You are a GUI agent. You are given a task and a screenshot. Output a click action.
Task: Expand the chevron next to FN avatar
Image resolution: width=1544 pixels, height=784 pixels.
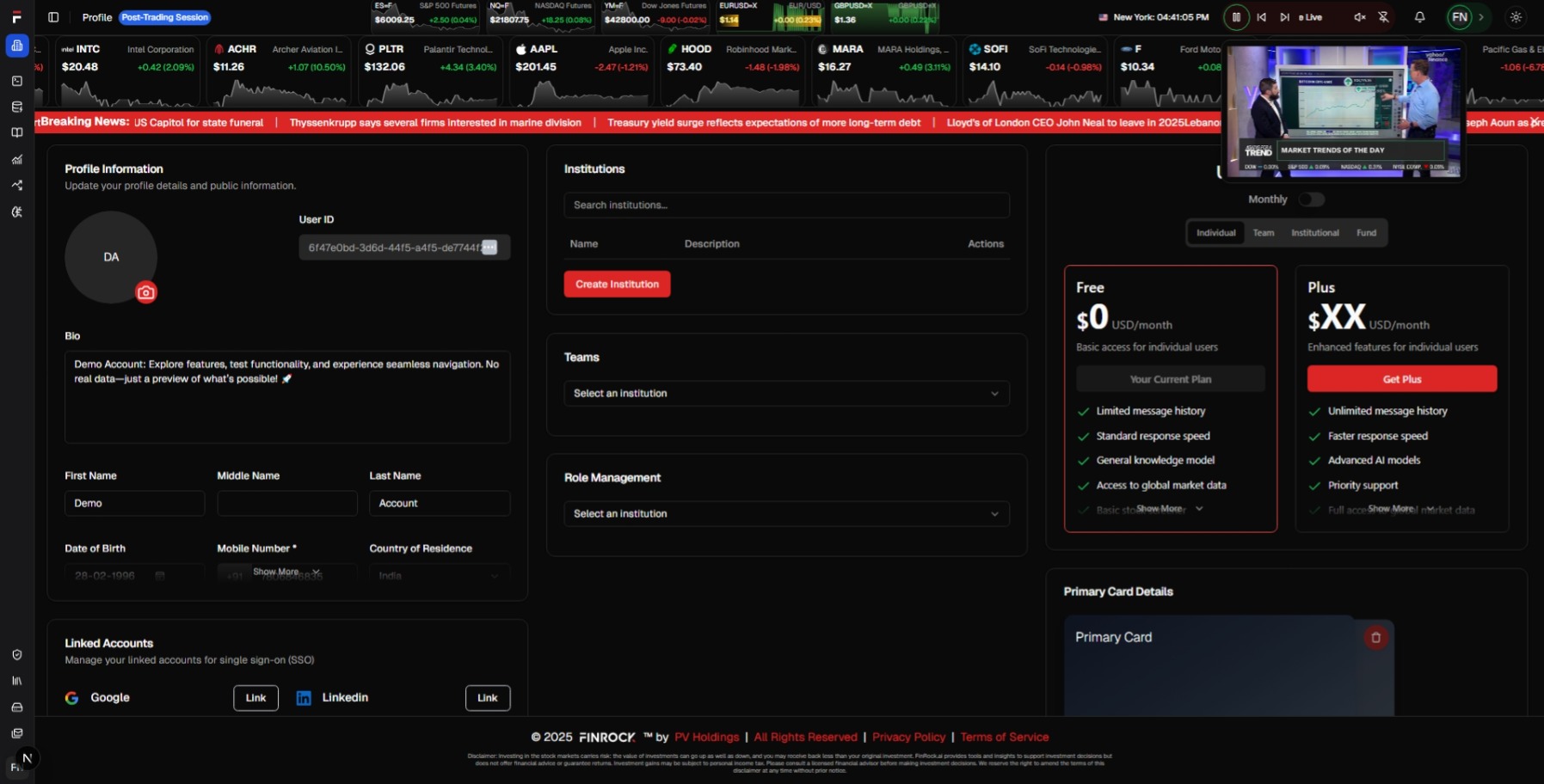coord(1480,17)
